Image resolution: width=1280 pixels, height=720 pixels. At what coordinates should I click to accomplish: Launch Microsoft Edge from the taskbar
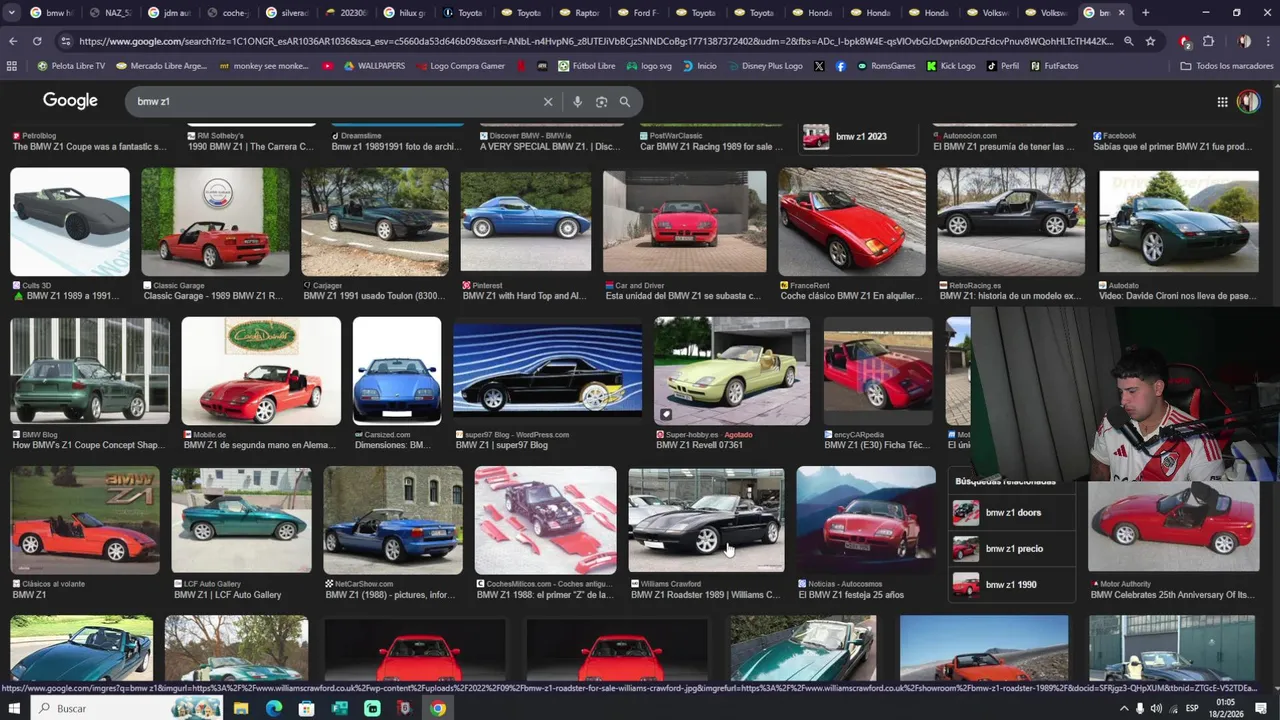click(x=274, y=708)
